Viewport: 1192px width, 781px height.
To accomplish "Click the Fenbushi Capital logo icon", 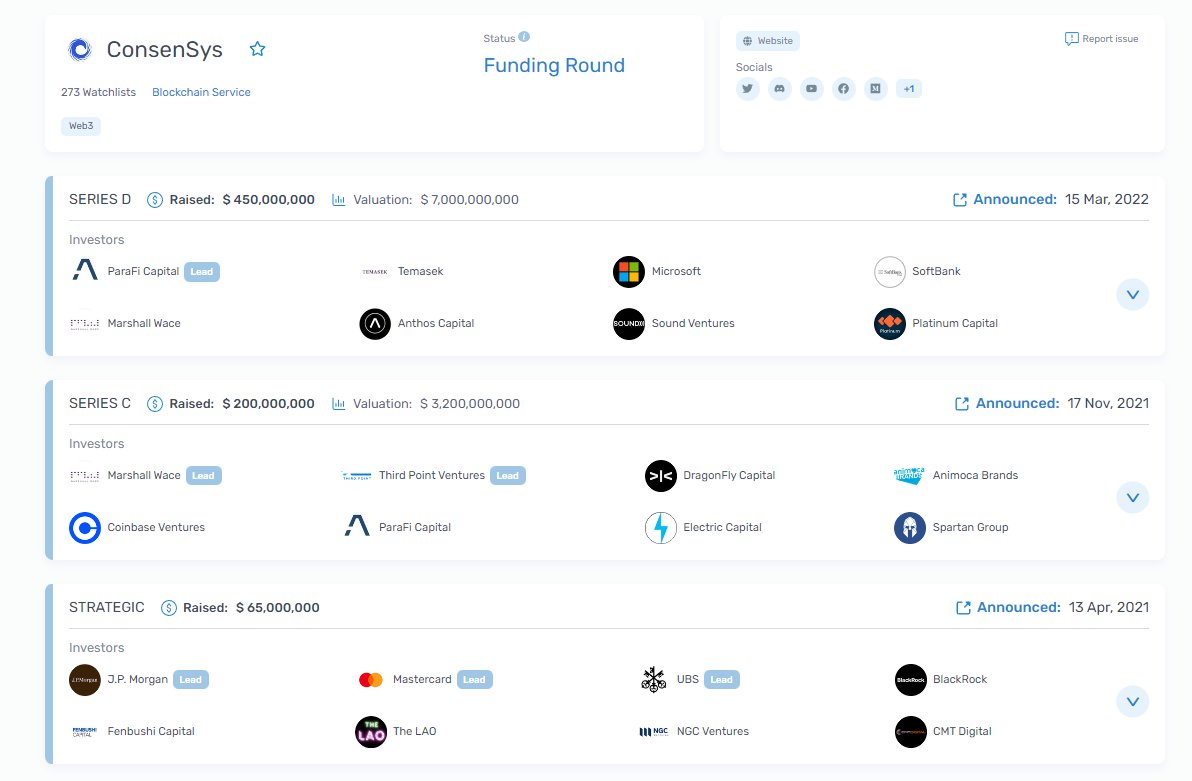I will [84, 732].
